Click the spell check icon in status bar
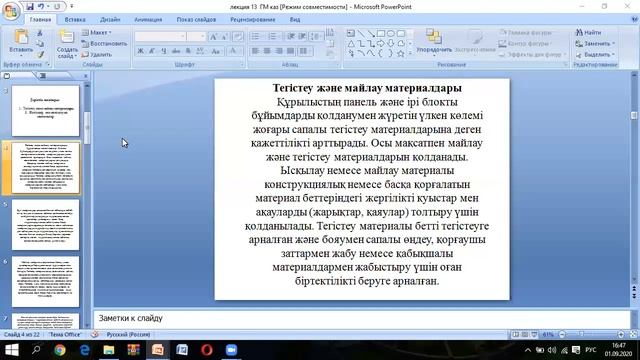 point(95,334)
